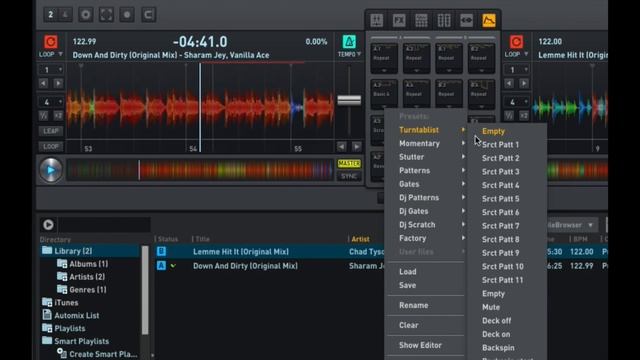Nudge deck A pitch bend left
The height and width of the screenshot is (360, 640).
(x=342, y=147)
